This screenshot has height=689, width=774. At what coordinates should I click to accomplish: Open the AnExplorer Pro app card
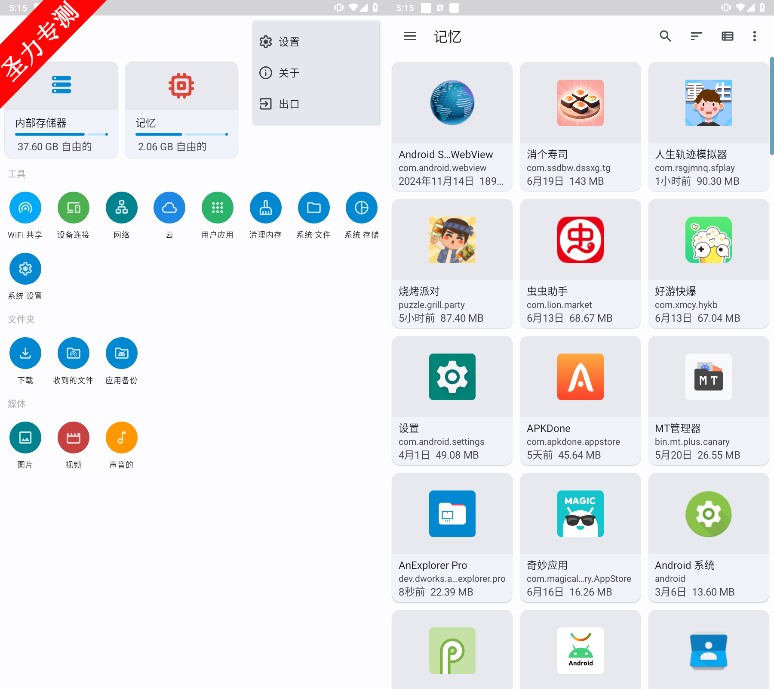click(x=452, y=537)
